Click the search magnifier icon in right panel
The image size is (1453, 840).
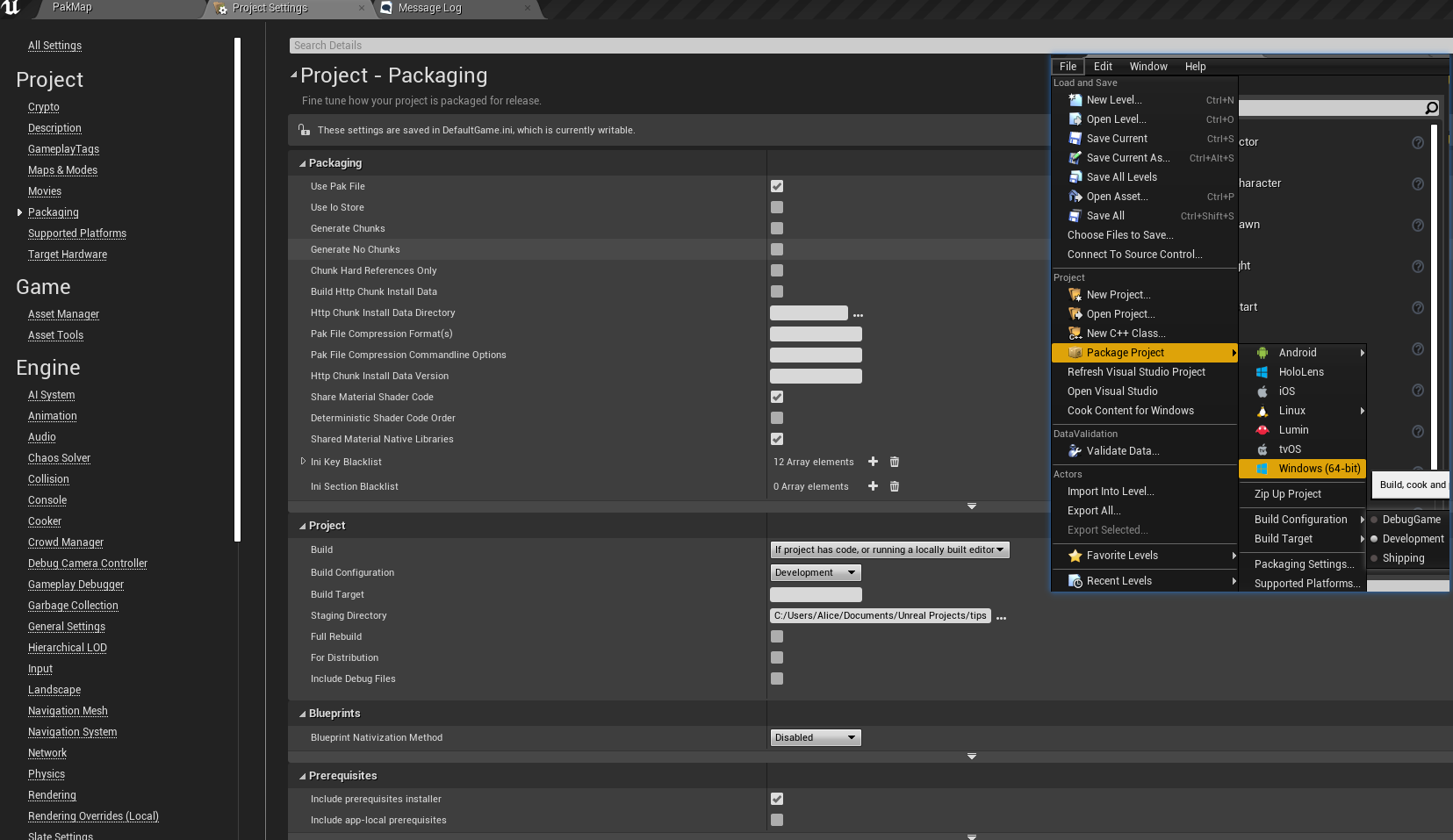tap(1431, 108)
